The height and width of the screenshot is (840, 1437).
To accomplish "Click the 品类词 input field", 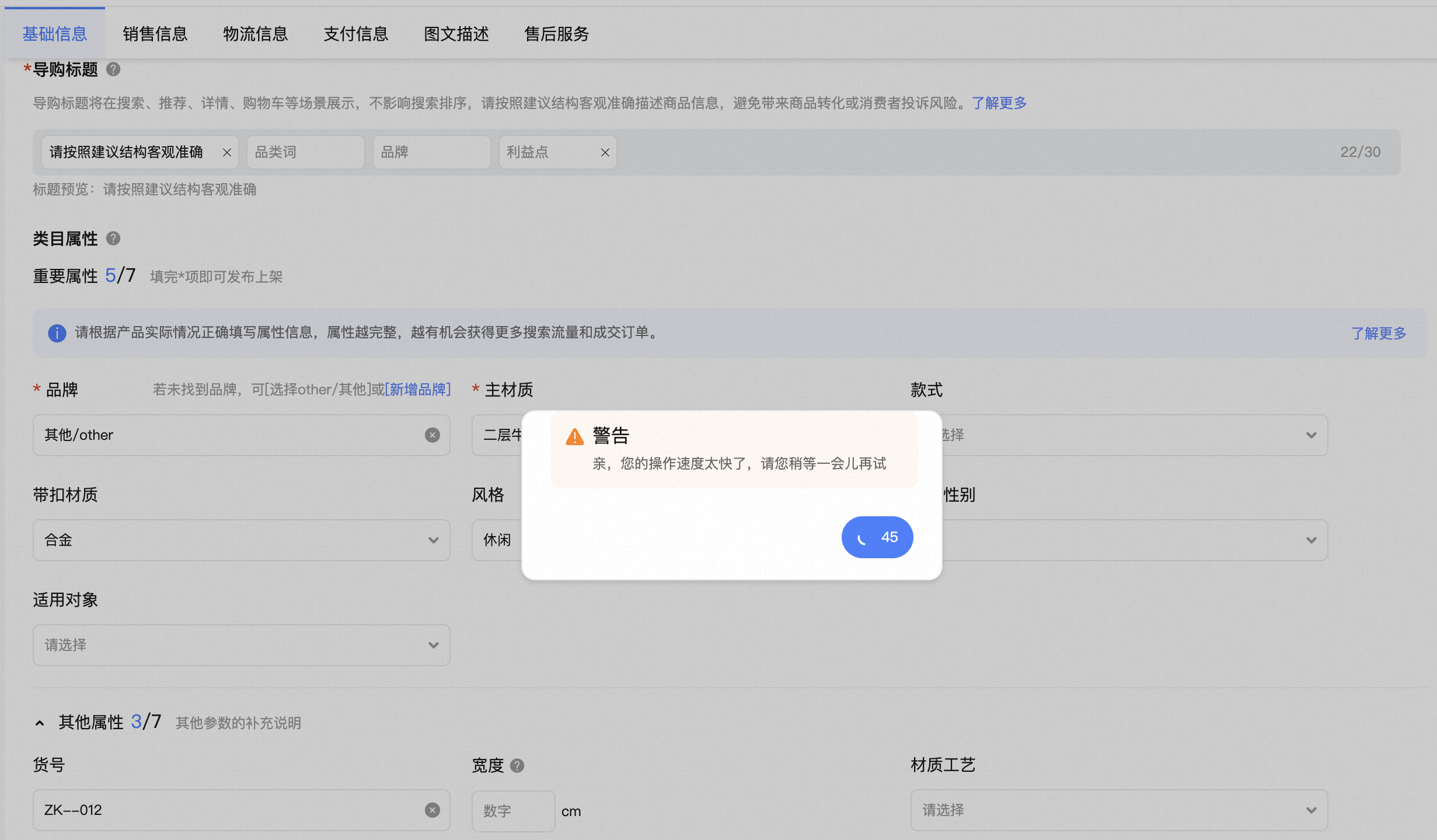I will click(306, 152).
